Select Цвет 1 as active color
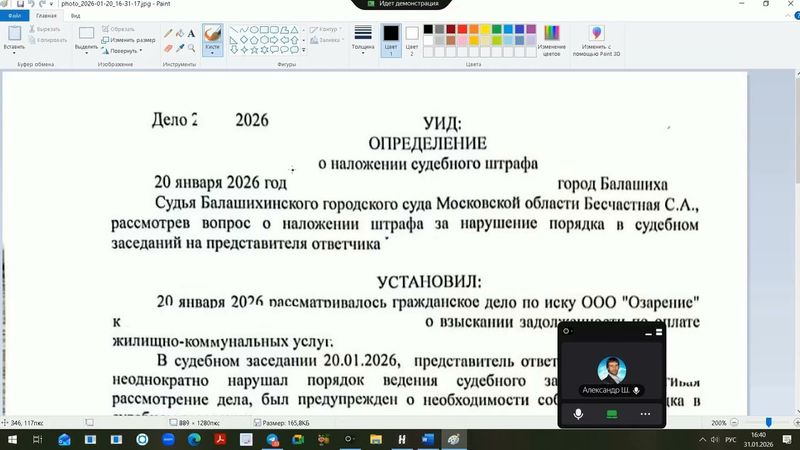The height and width of the screenshot is (450, 800). (x=391, y=40)
